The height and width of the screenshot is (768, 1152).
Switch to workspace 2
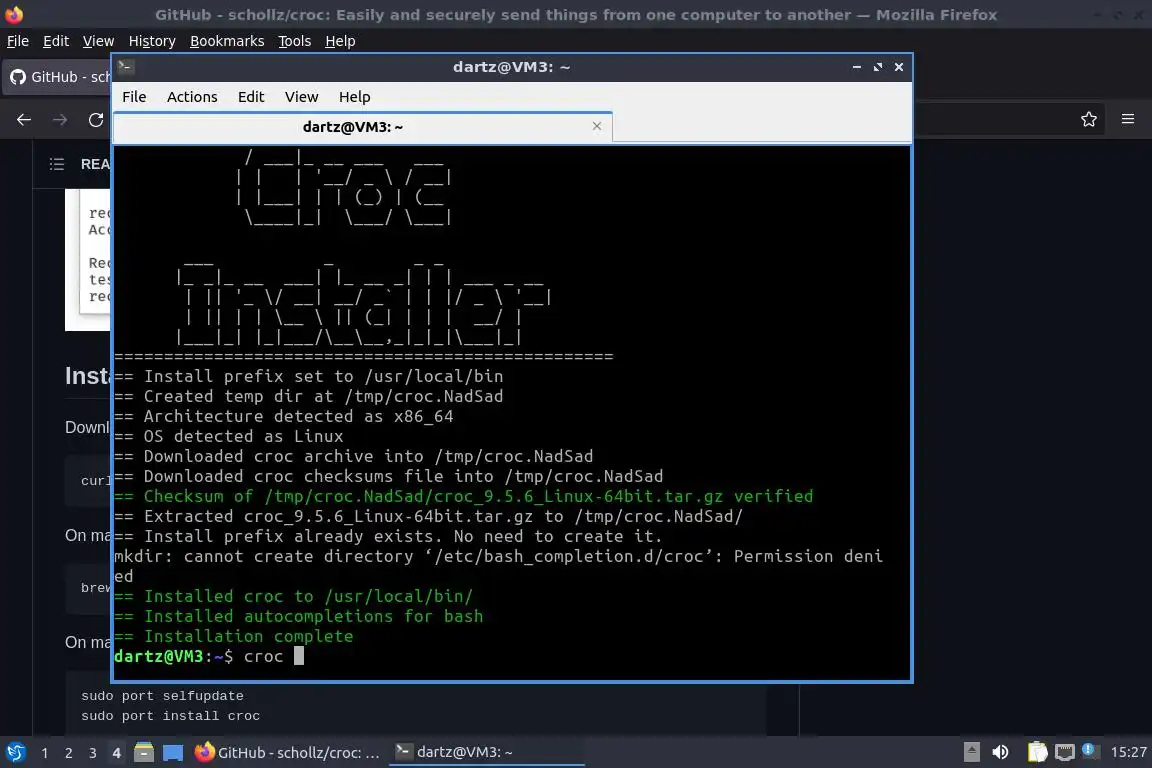click(x=68, y=753)
